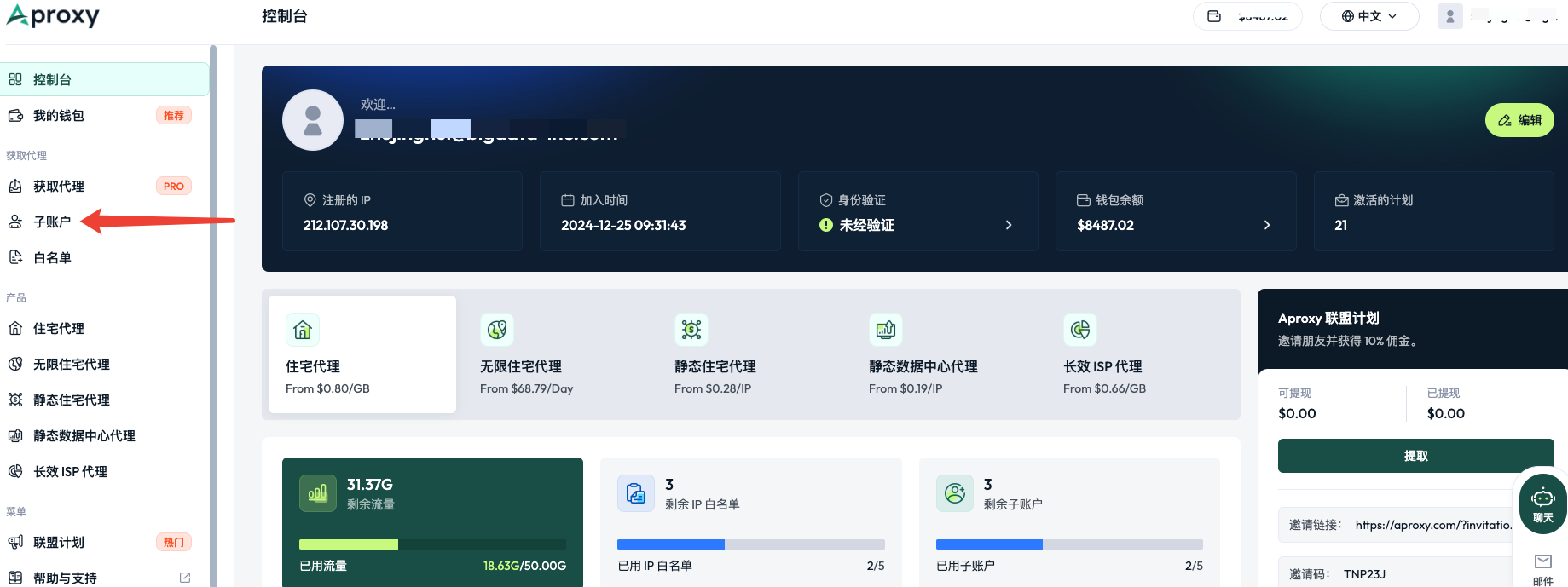Click the 提取 button
Screen dimensions: 1568x587
(1415, 456)
